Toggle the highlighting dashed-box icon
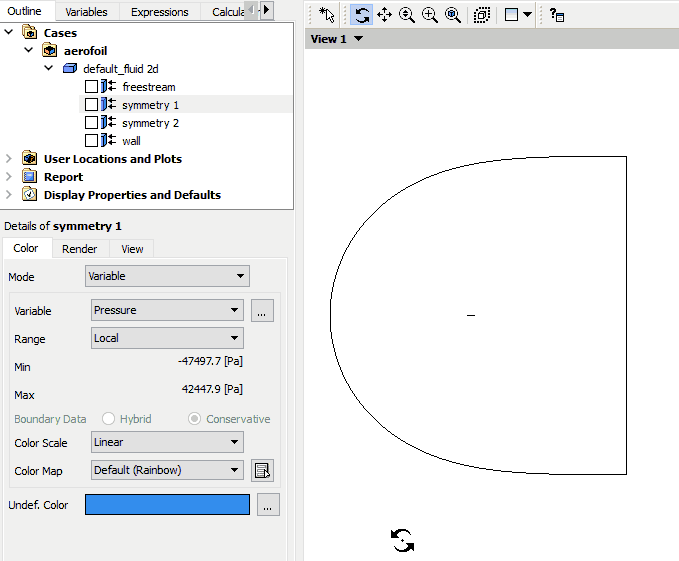Screen dimensions: 679x561 click(x=482, y=15)
